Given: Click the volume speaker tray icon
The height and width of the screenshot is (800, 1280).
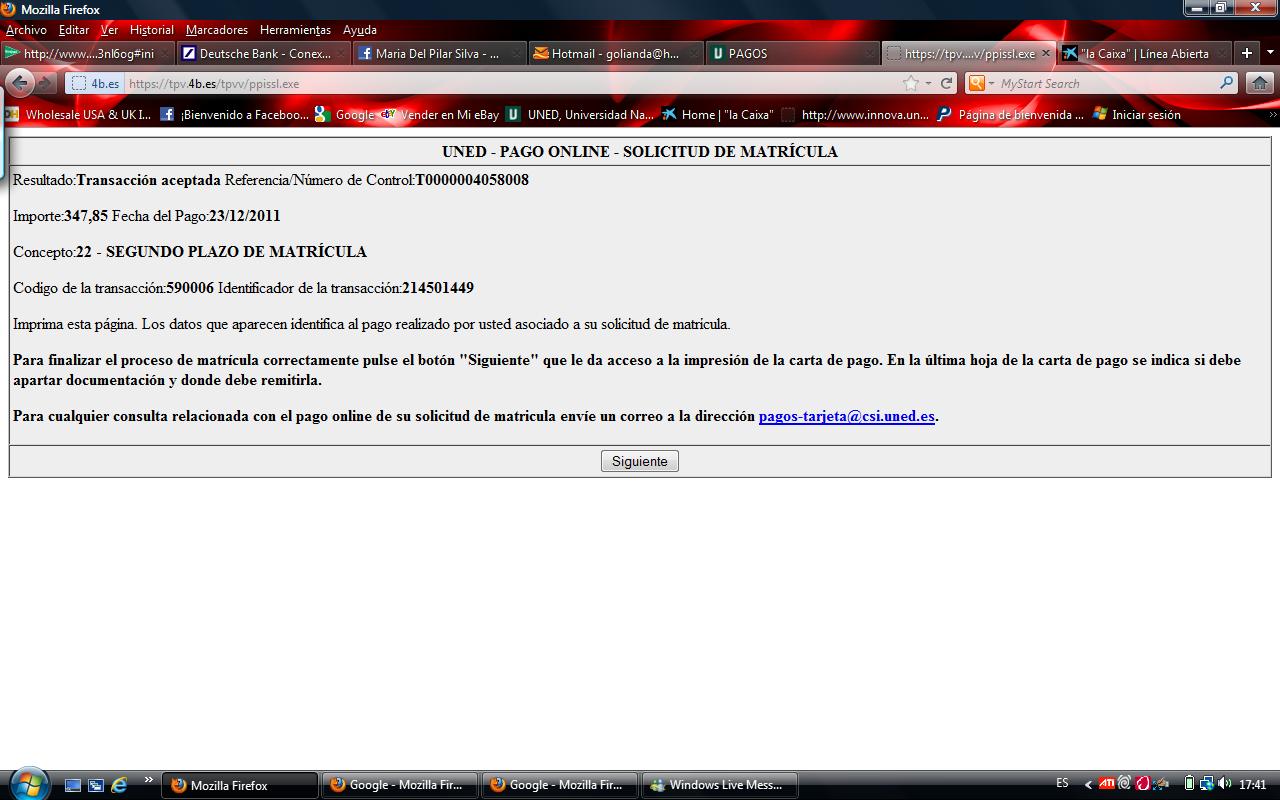Looking at the screenshot, I should (1225, 784).
